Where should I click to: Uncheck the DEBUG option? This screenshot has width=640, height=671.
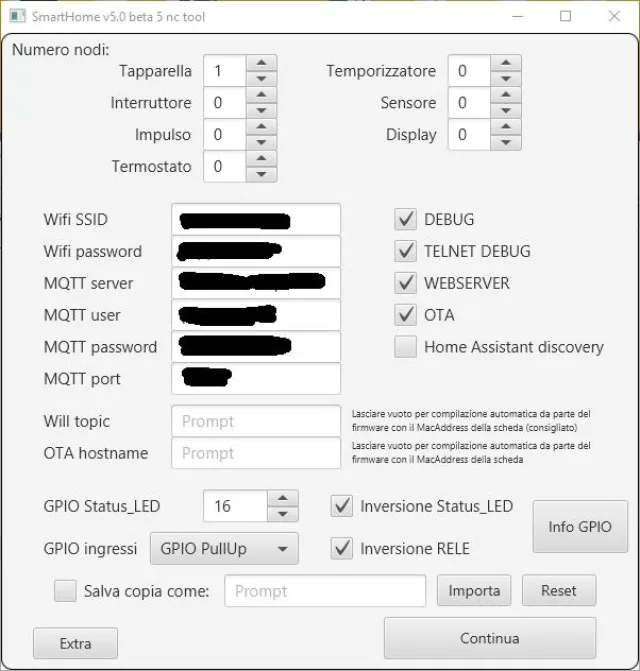pos(405,219)
